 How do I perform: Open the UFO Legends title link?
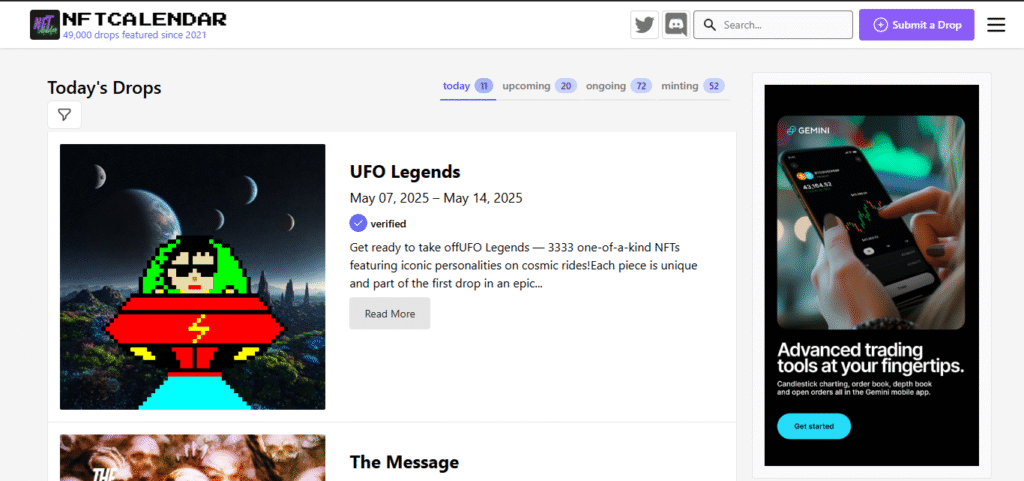pos(405,172)
